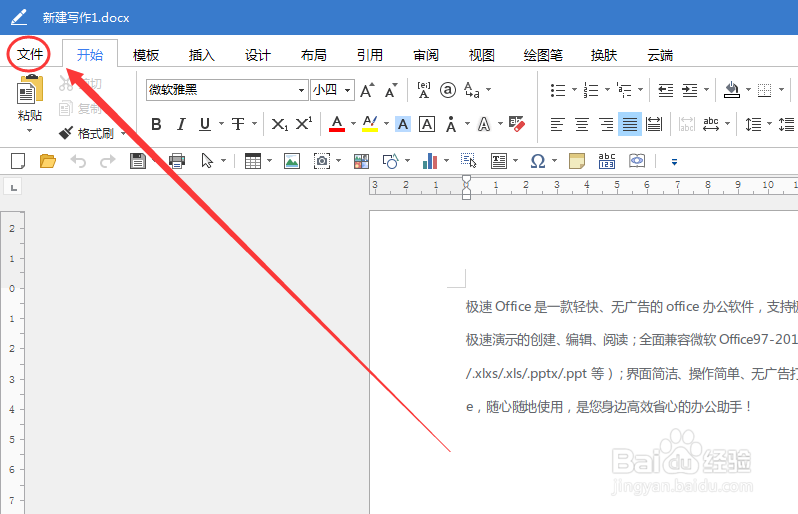
Task: Open the 云端 tab
Action: tap(660, 55)
